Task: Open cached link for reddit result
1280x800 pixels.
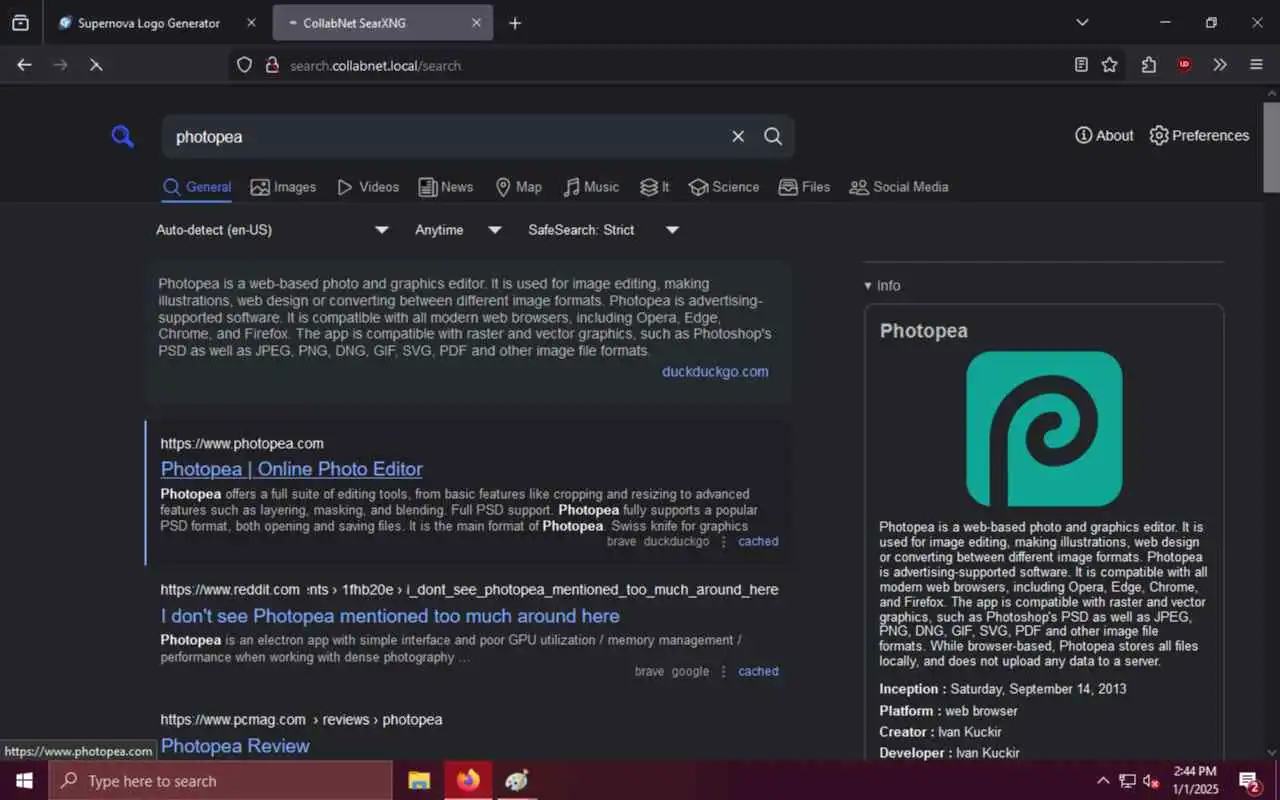Action: [758, 672]
